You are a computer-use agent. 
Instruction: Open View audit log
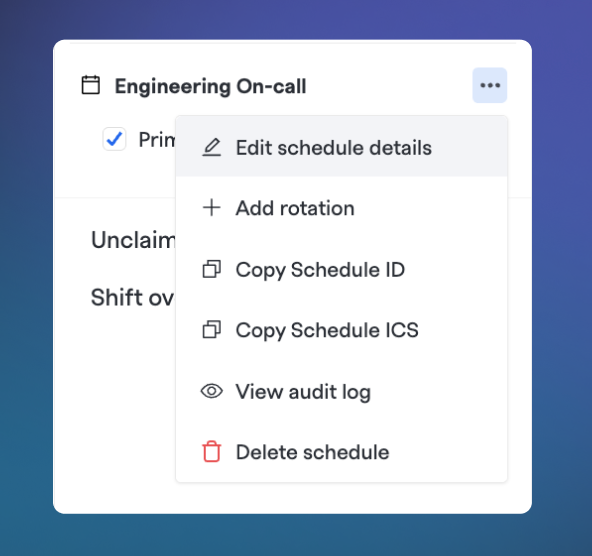pos(341,391)
